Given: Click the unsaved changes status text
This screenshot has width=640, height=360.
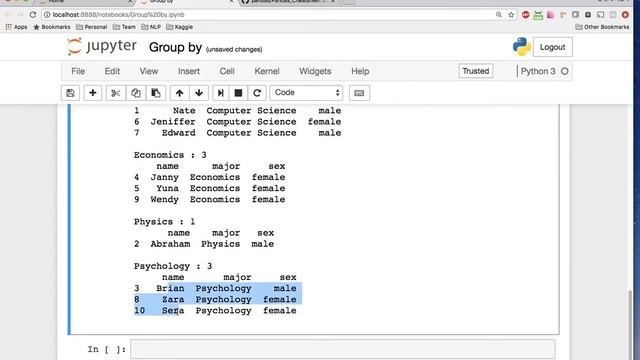Looking at the screenshot, I should (x=234, y=49).
